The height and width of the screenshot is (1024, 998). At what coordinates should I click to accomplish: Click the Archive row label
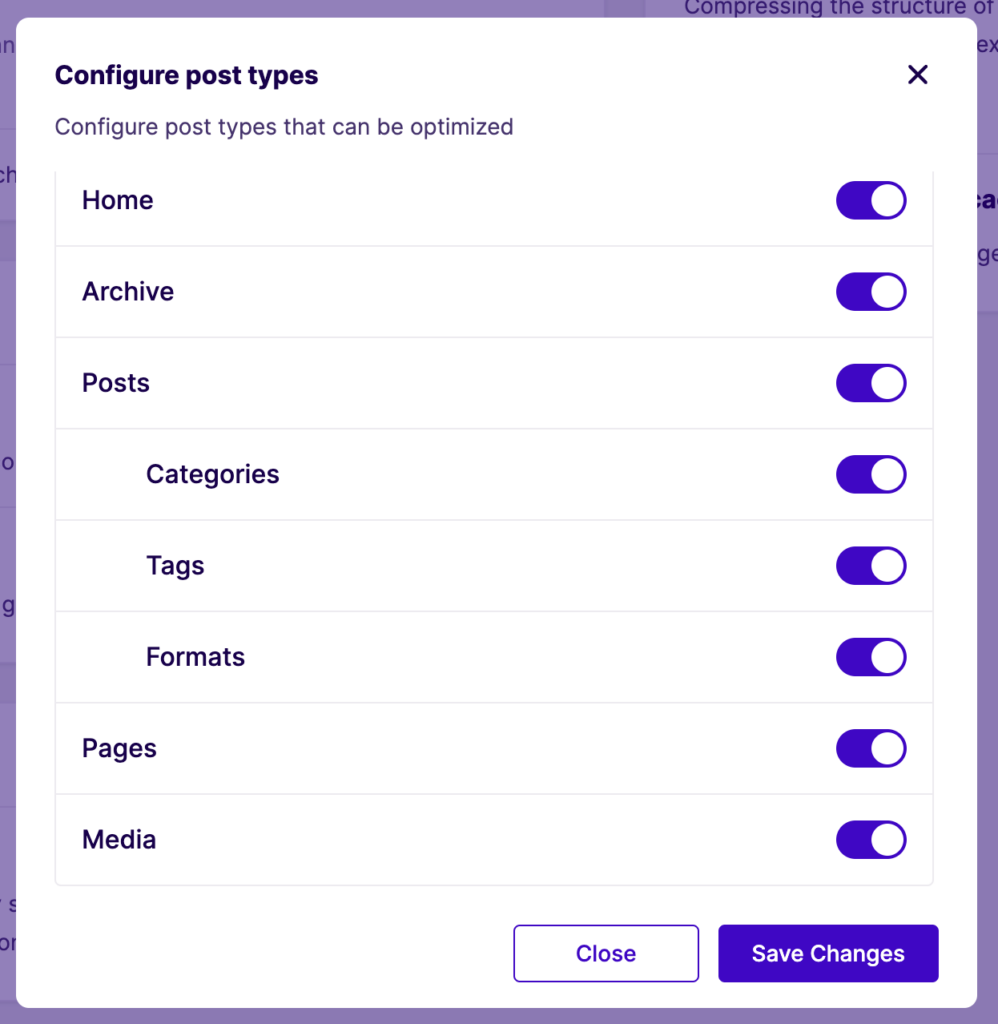click(128, 291)
